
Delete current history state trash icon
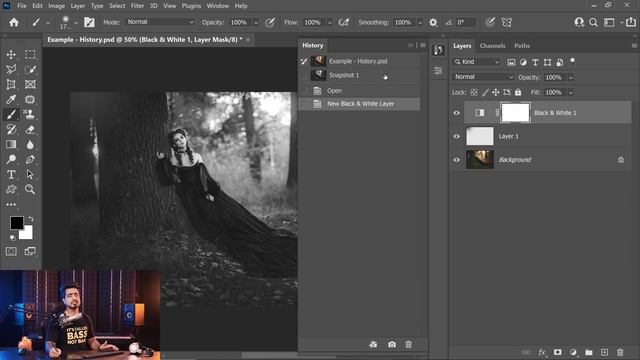pos(409,344)
